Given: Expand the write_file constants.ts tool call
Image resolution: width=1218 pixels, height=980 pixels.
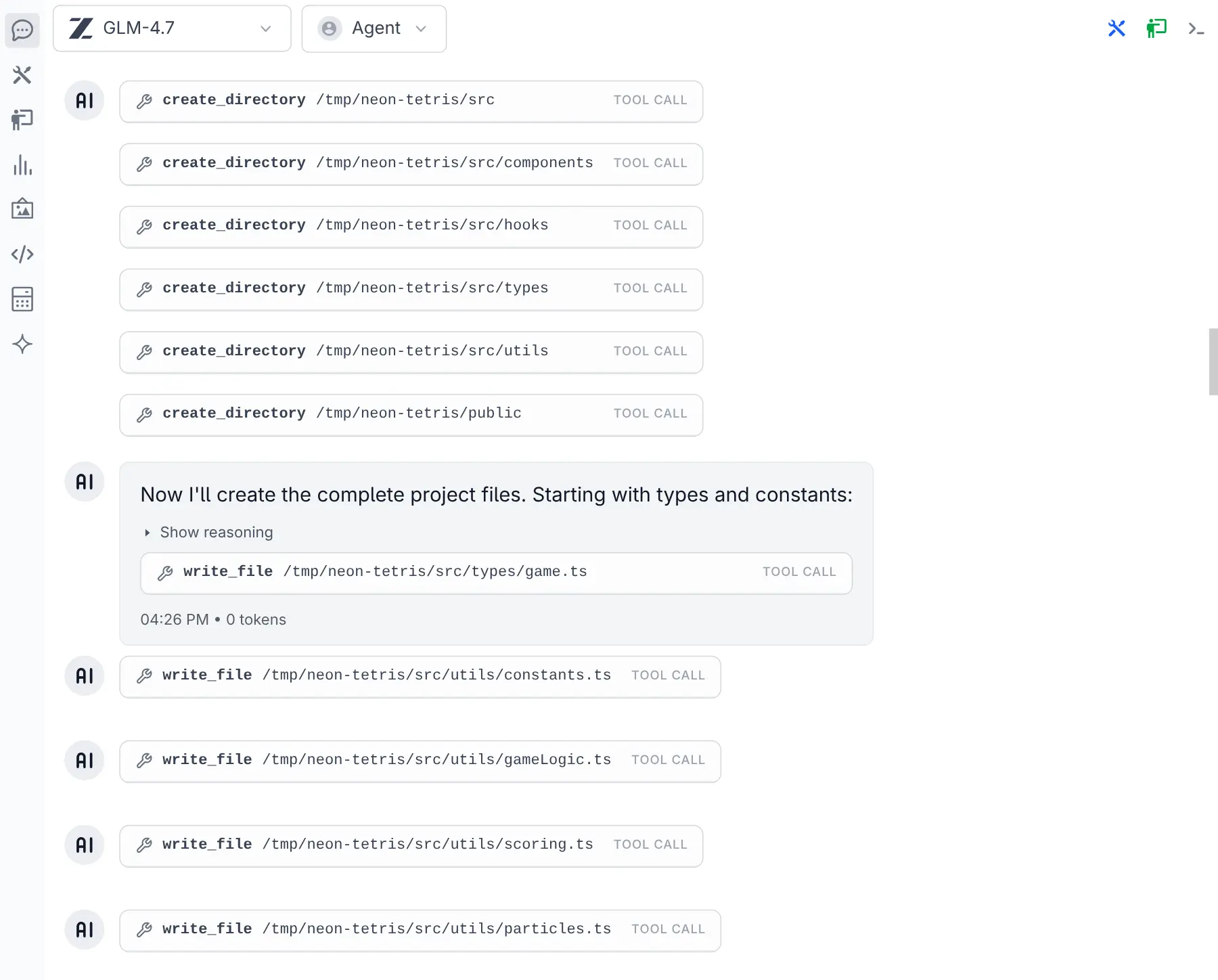Looking at the screenshot, I should point(420,677).
